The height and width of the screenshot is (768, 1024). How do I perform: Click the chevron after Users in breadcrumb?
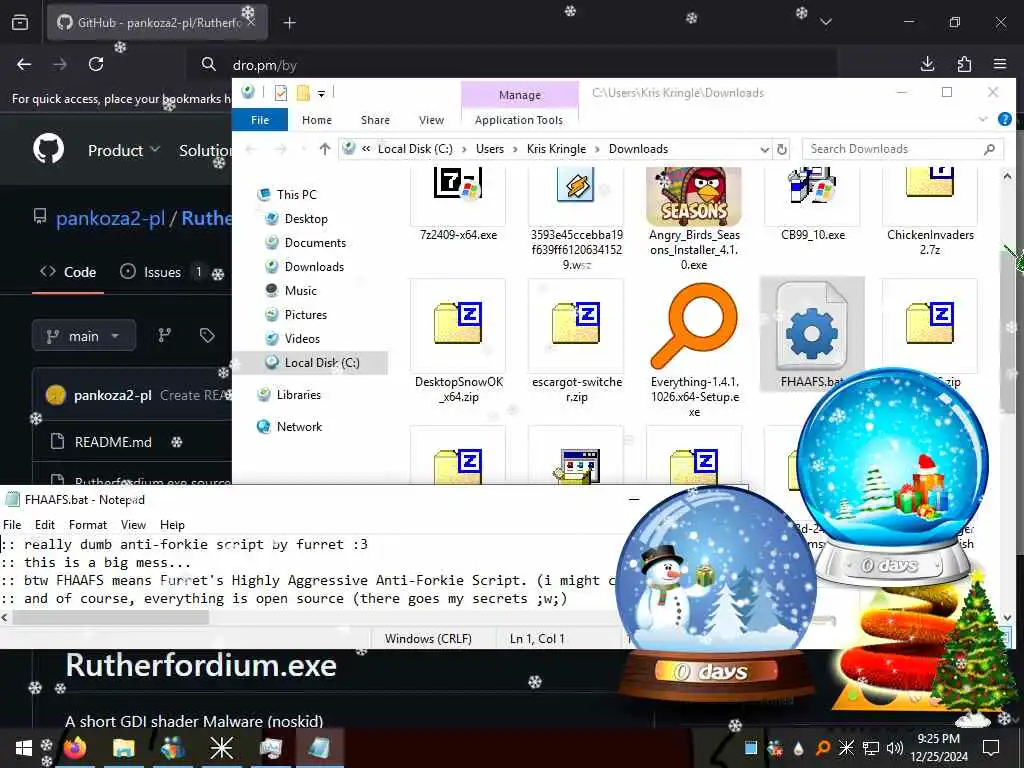point(515,150)
